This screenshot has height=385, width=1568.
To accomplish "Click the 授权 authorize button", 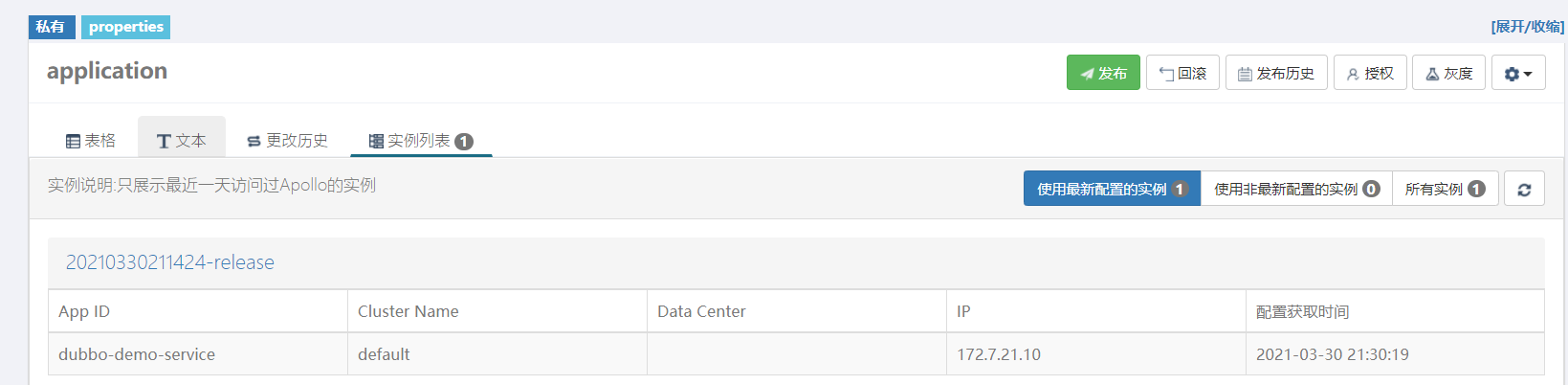I will click(x=1370, y=73).
